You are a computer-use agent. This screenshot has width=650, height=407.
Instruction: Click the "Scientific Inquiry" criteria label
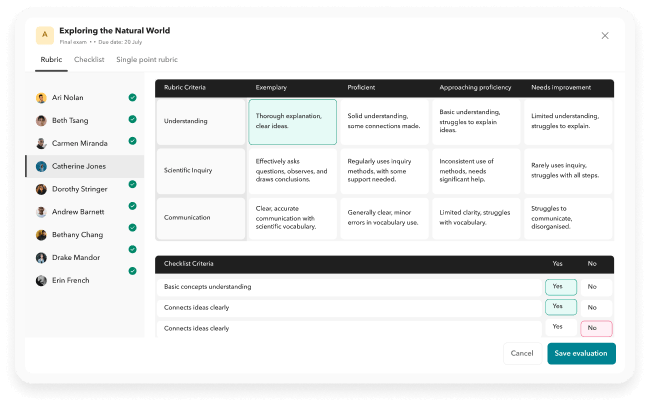click(x=188, y=170)
